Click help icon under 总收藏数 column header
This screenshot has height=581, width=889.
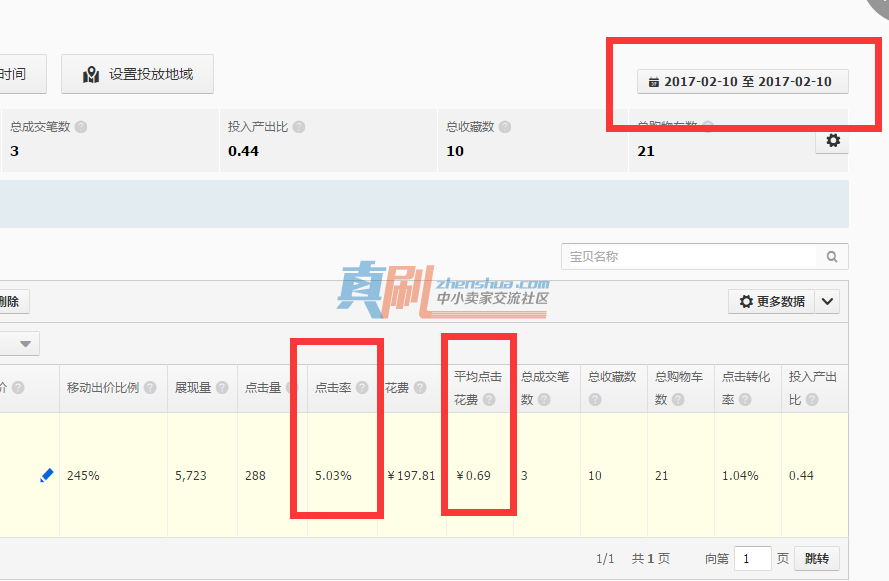click(594, 400)
